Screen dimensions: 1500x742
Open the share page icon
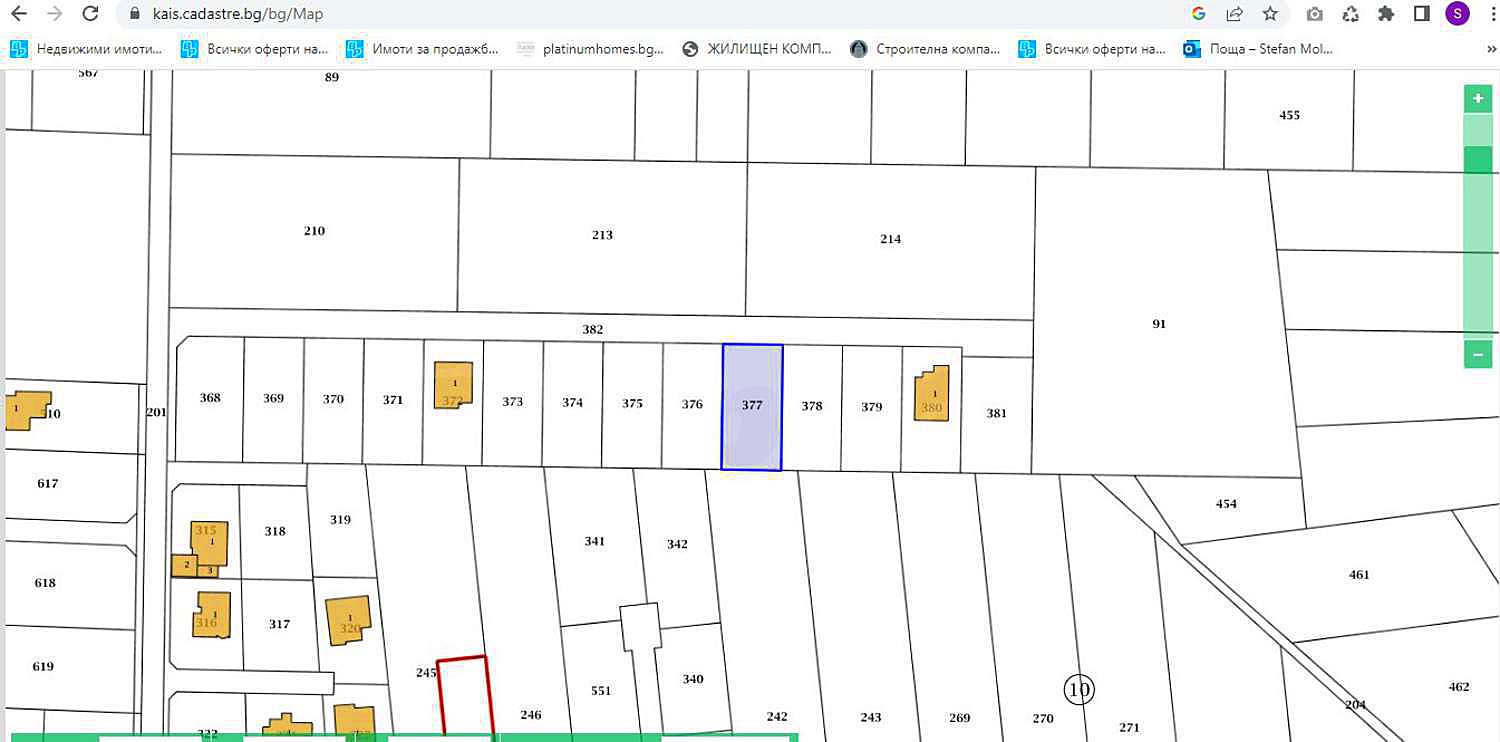[x=1235, y=14]
